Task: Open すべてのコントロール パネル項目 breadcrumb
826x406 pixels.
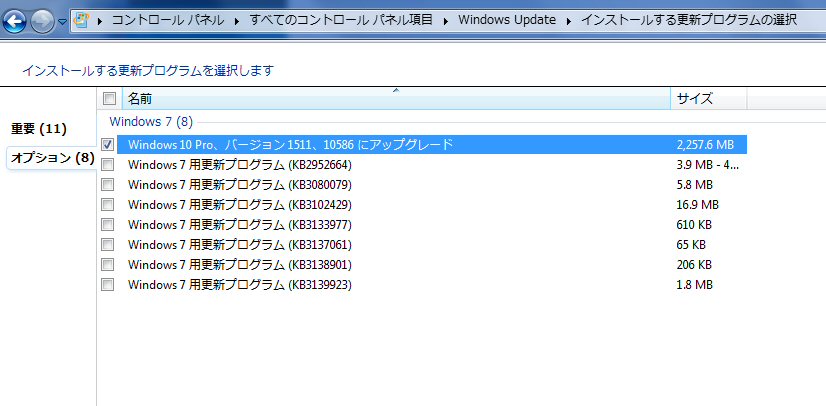Action: [x=341, y=21]
